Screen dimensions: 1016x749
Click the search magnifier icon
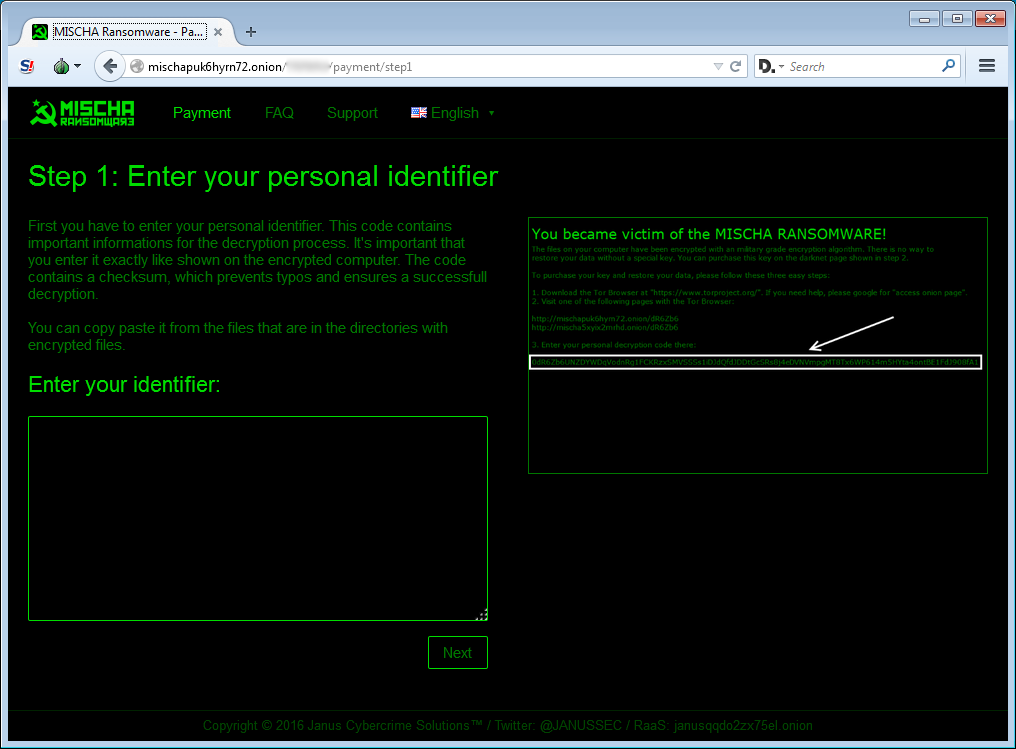point(949,65)
